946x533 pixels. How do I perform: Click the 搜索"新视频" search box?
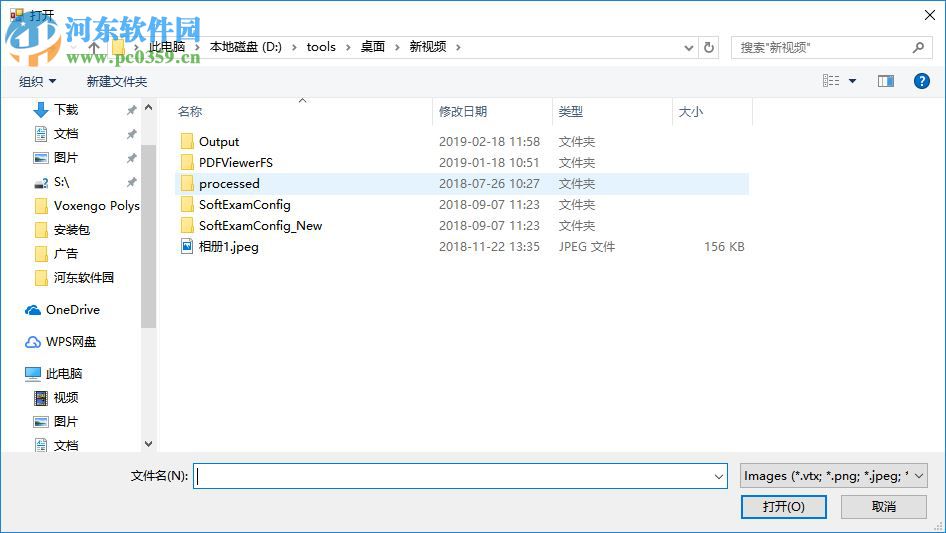click(x=829, y=48)
